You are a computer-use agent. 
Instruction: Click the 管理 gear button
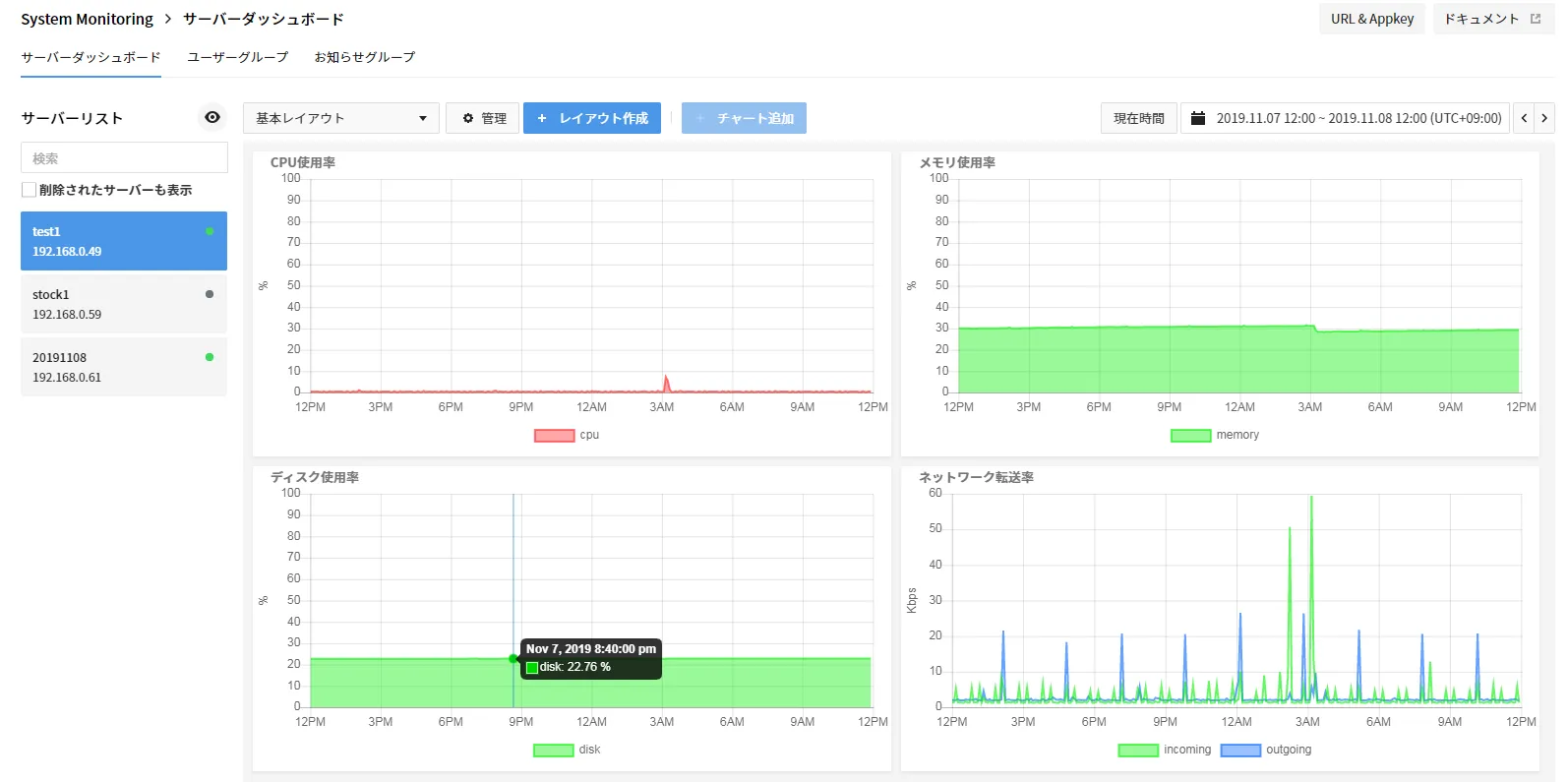coord(483,118)
